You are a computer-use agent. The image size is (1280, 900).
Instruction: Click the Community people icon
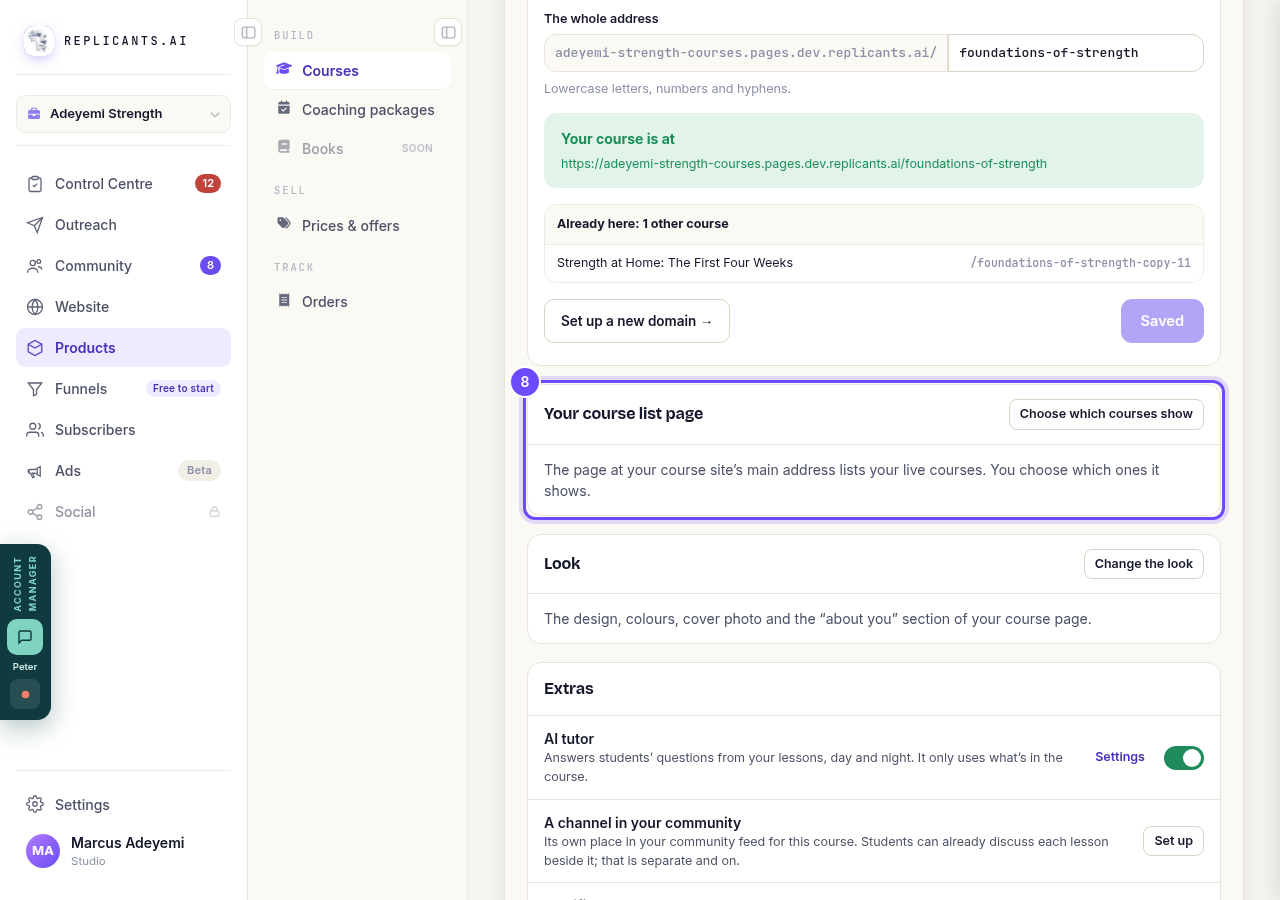35,266
